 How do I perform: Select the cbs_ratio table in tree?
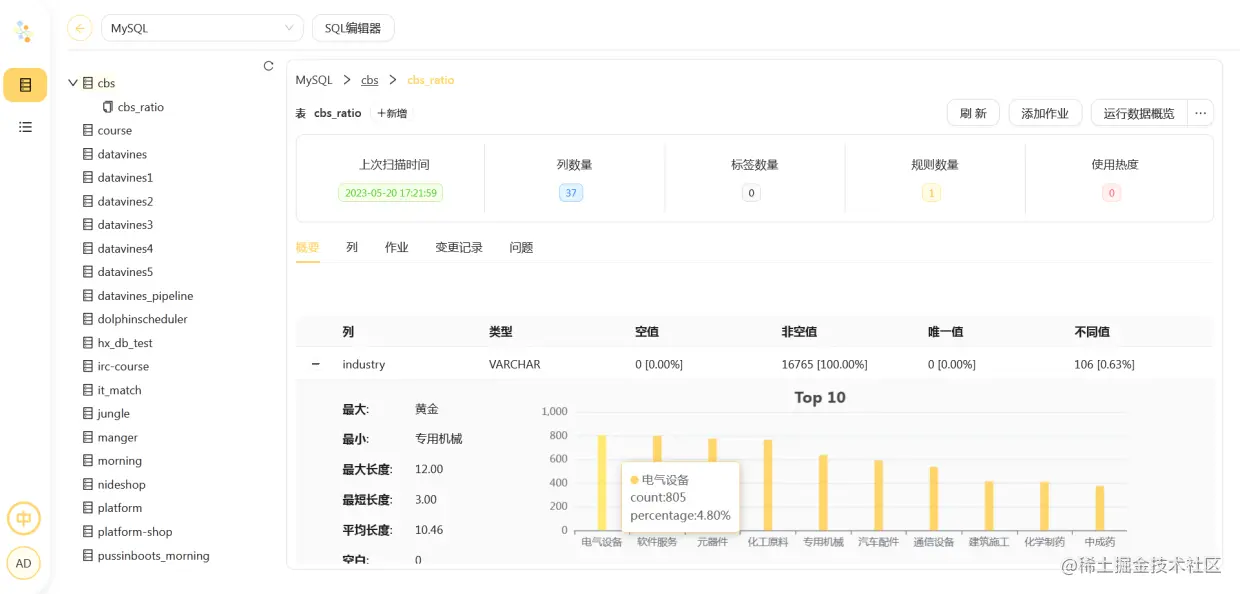coord(141,107)
